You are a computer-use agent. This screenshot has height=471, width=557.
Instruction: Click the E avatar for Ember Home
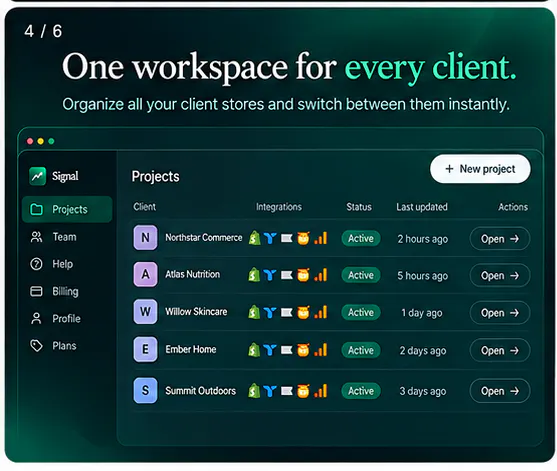[x=145, y=349]
